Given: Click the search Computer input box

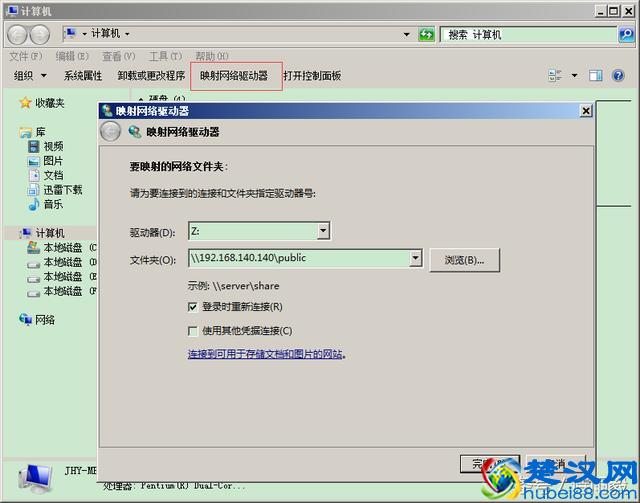Looking at the screenshot, I should [529, 35].
